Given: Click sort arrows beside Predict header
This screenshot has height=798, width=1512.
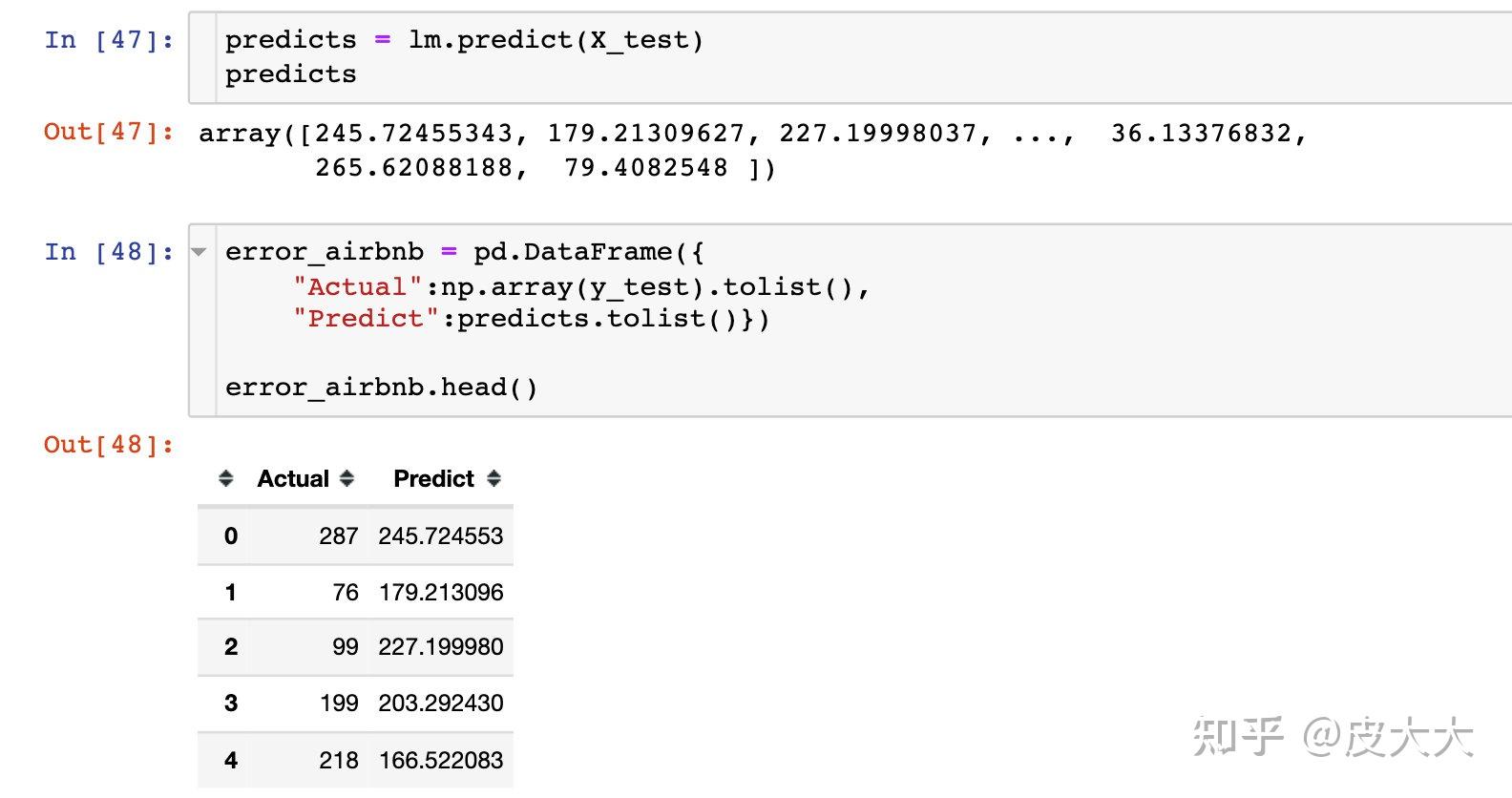Looking at the screenshot, I should (x=493, y=478).
